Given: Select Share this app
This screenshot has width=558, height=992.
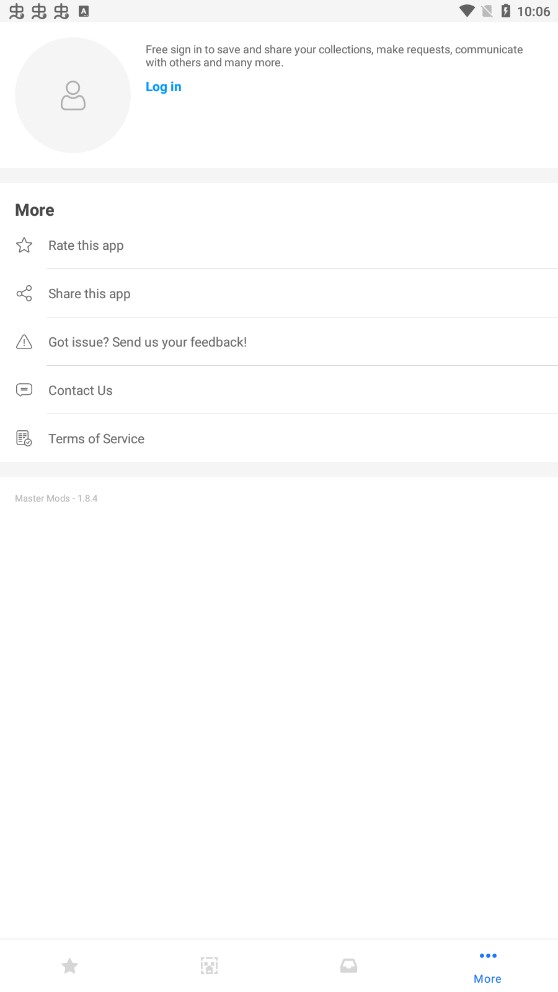Looking at the screenshot, I should 279,294.
